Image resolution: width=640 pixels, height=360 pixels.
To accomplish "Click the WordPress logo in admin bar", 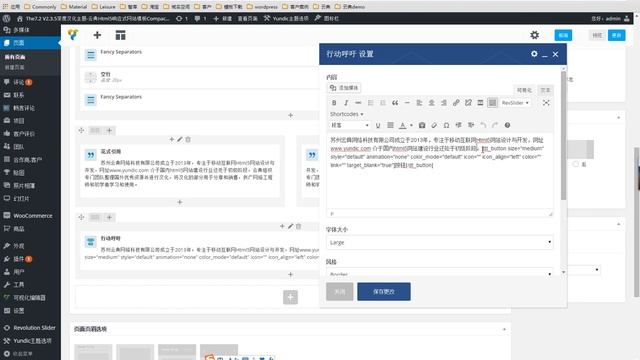I will (7, 18).
